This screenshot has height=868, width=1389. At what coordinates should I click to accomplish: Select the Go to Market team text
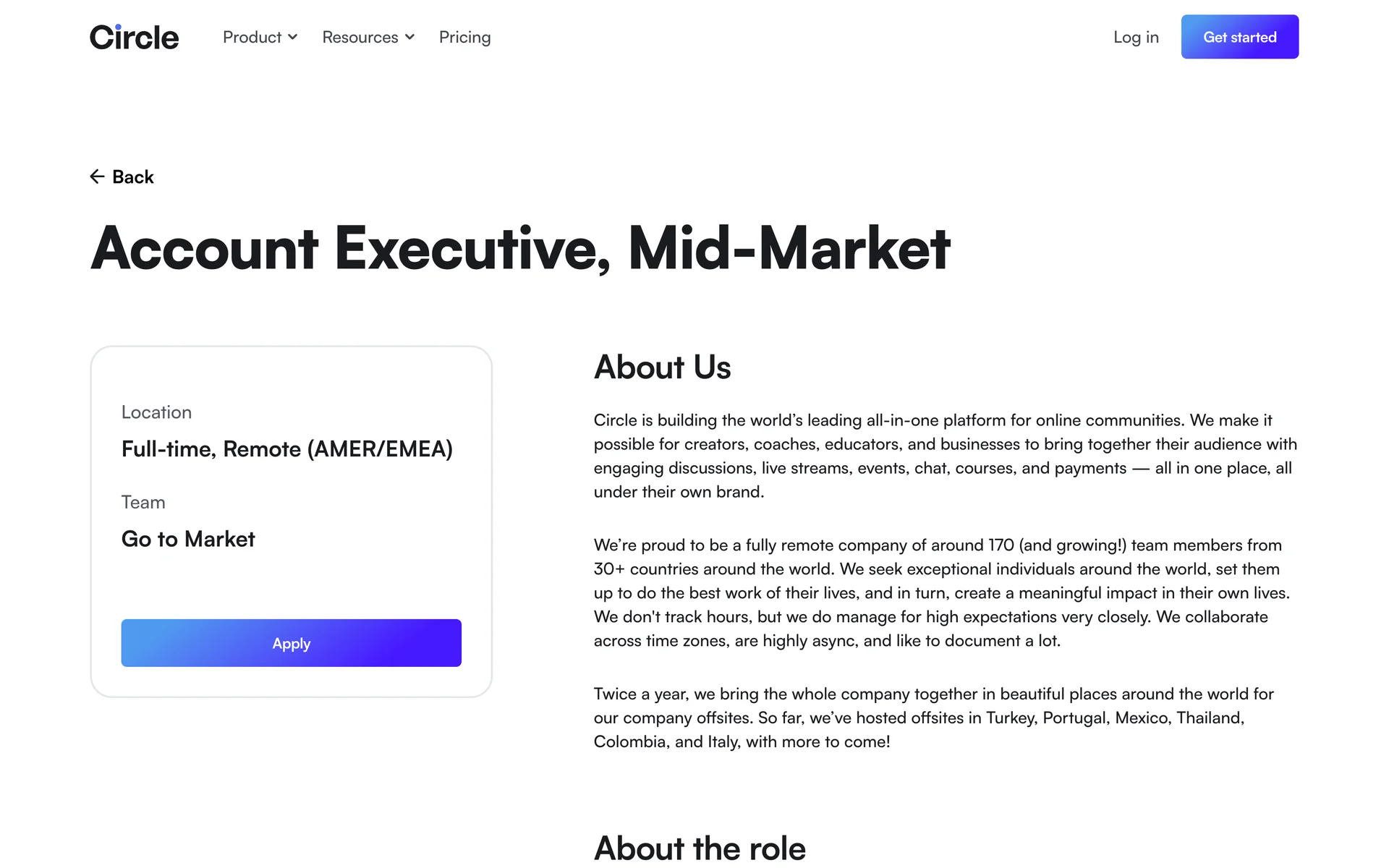tap(188, 540)
